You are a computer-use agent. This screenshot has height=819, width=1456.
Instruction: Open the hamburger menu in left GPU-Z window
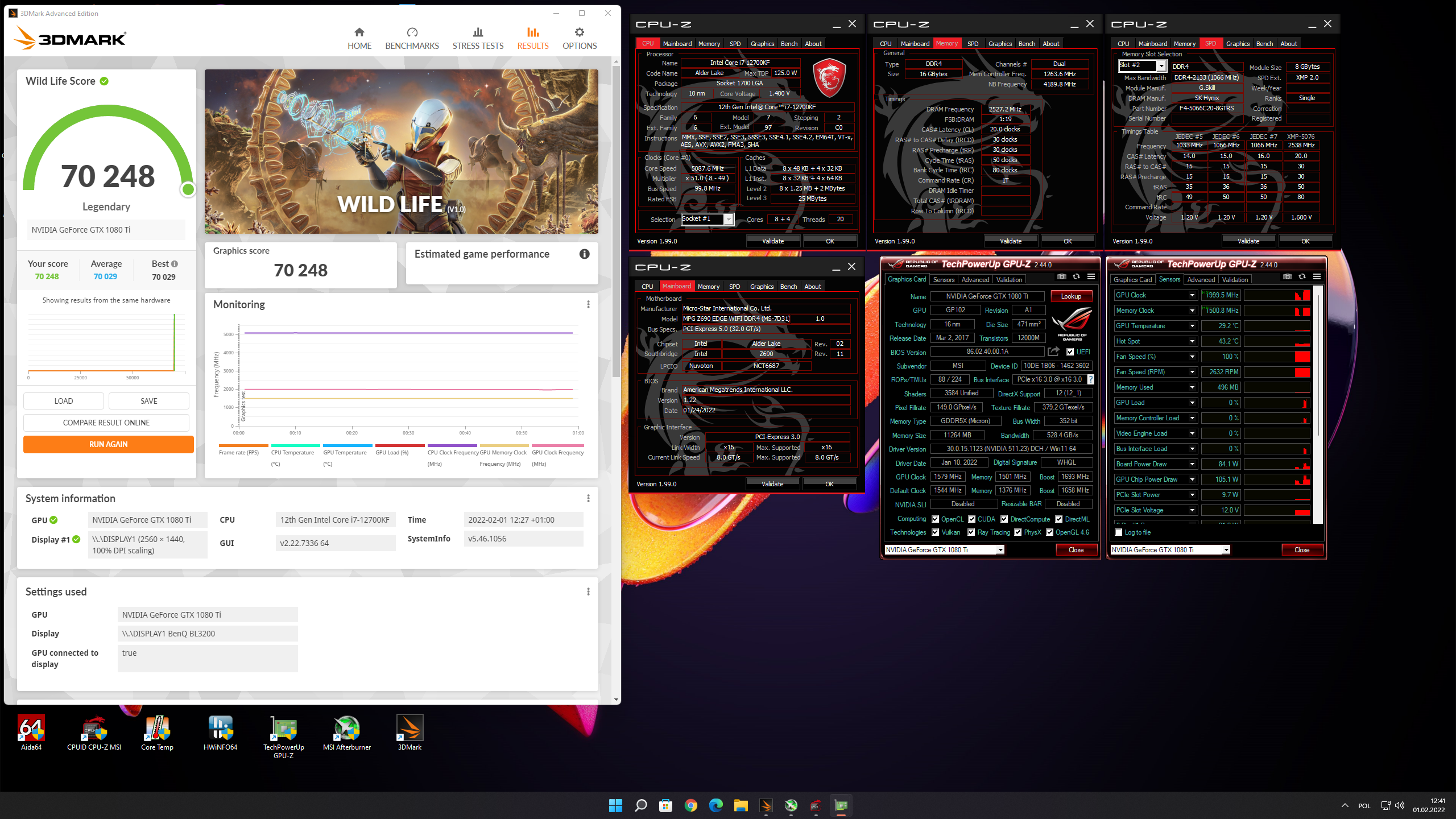pos(1091,277)
